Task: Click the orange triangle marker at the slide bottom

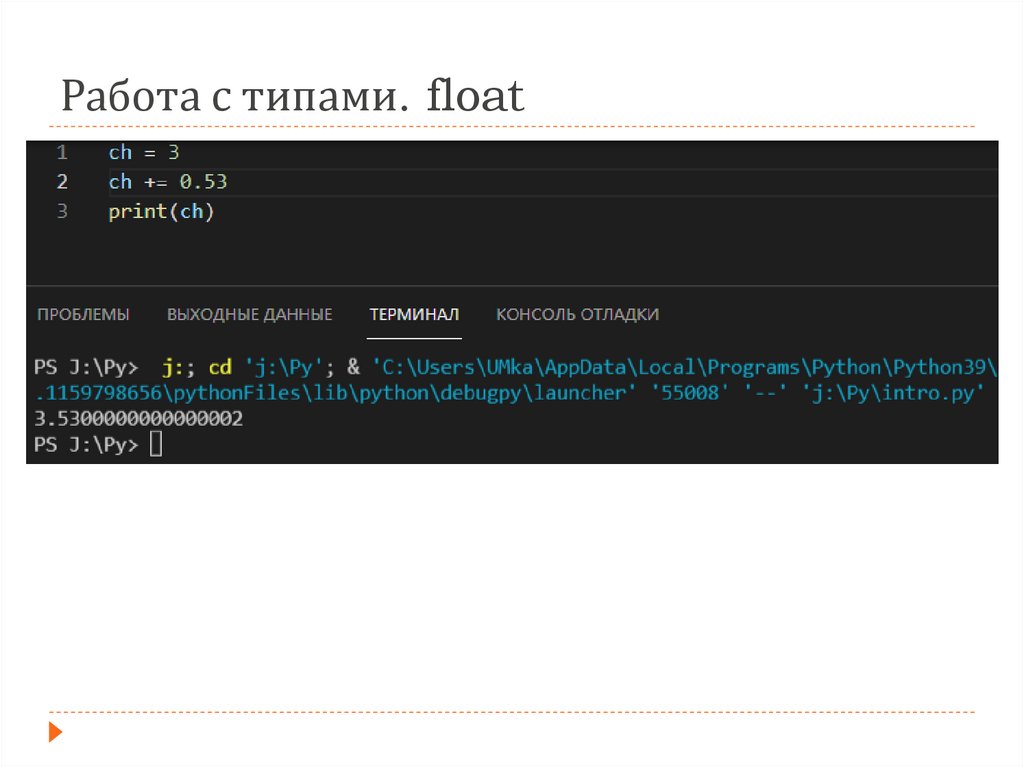Action: coord(55,732)
